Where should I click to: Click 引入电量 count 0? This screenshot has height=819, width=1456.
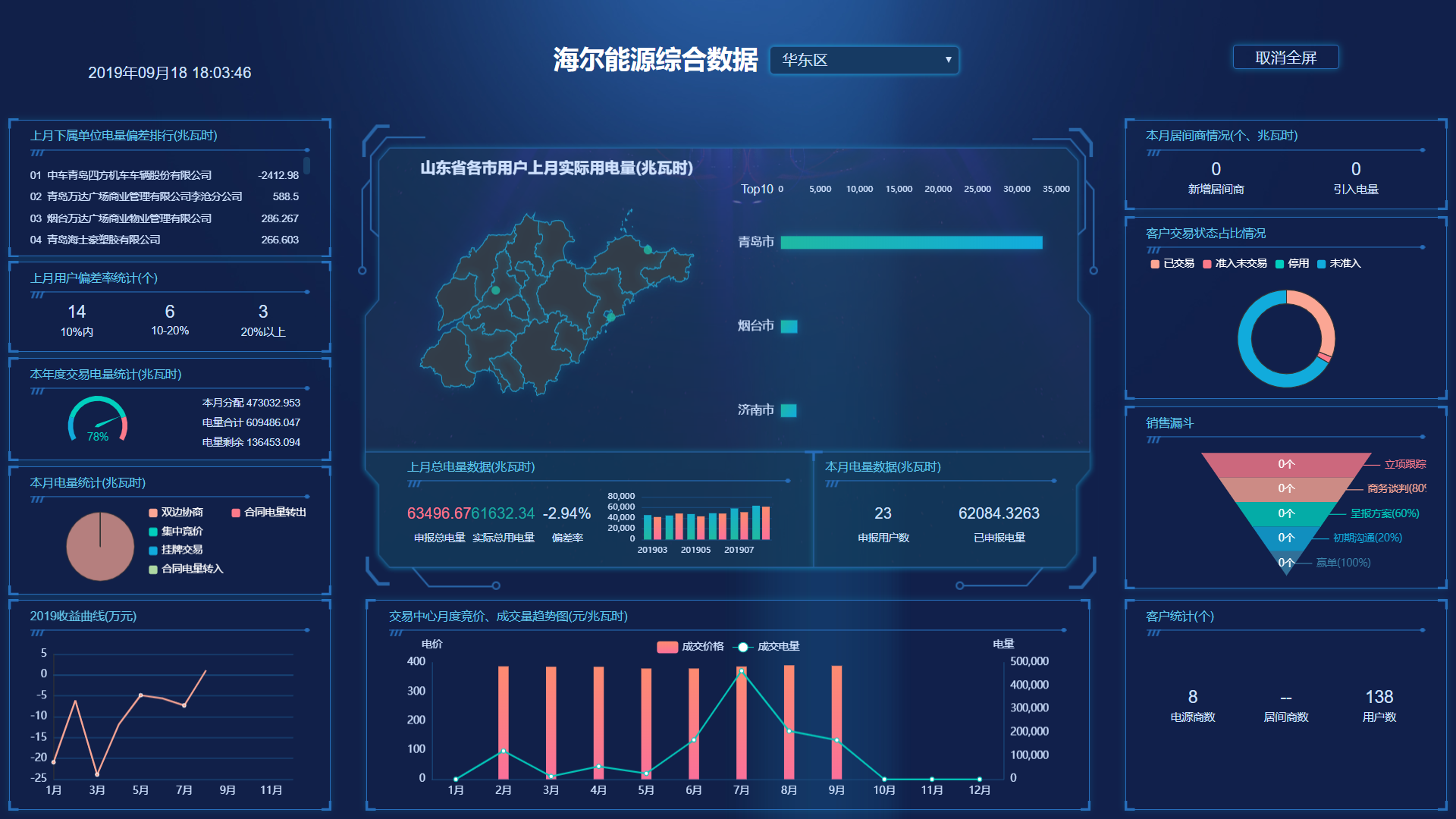(x=1356, y=169)
